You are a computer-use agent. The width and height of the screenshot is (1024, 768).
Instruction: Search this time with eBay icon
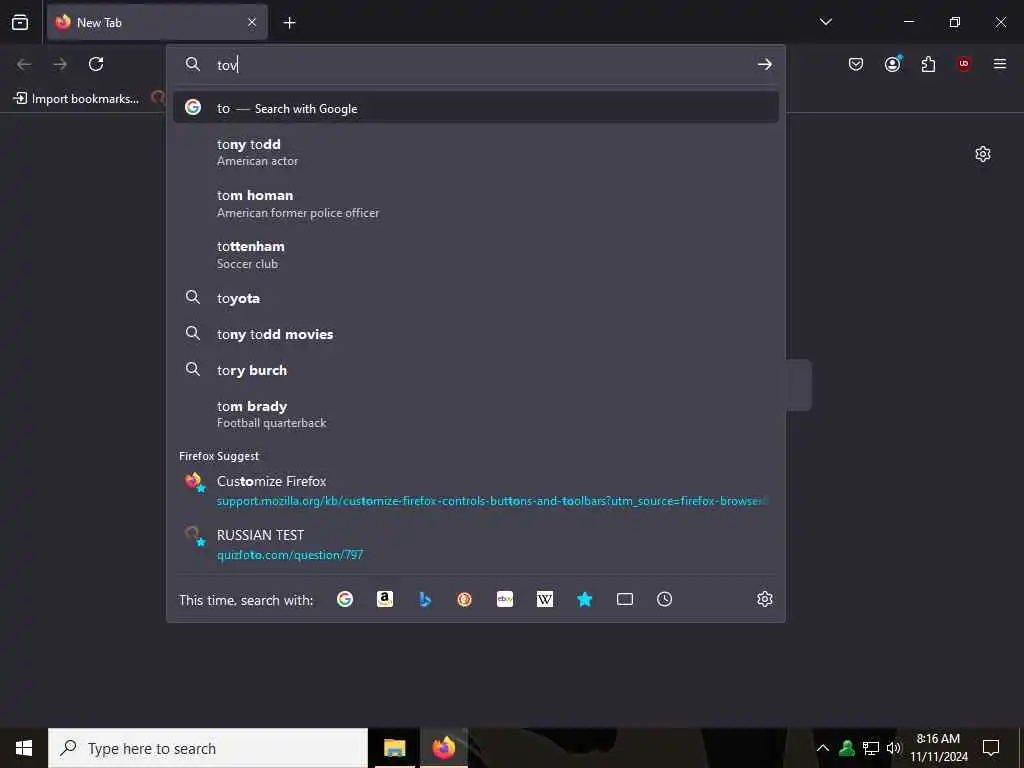(x=505, y=599)
